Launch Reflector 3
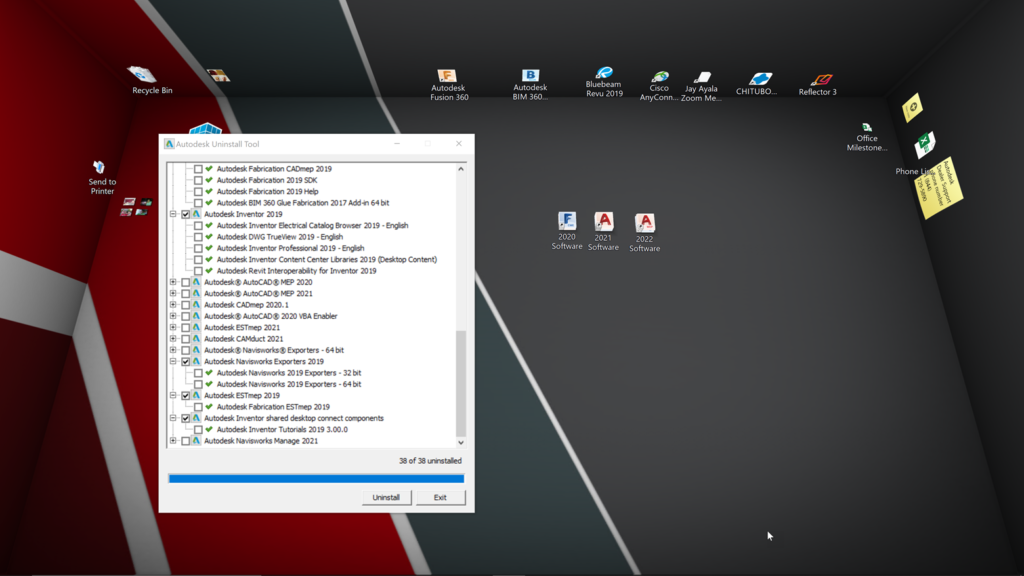 click(818, 80)
